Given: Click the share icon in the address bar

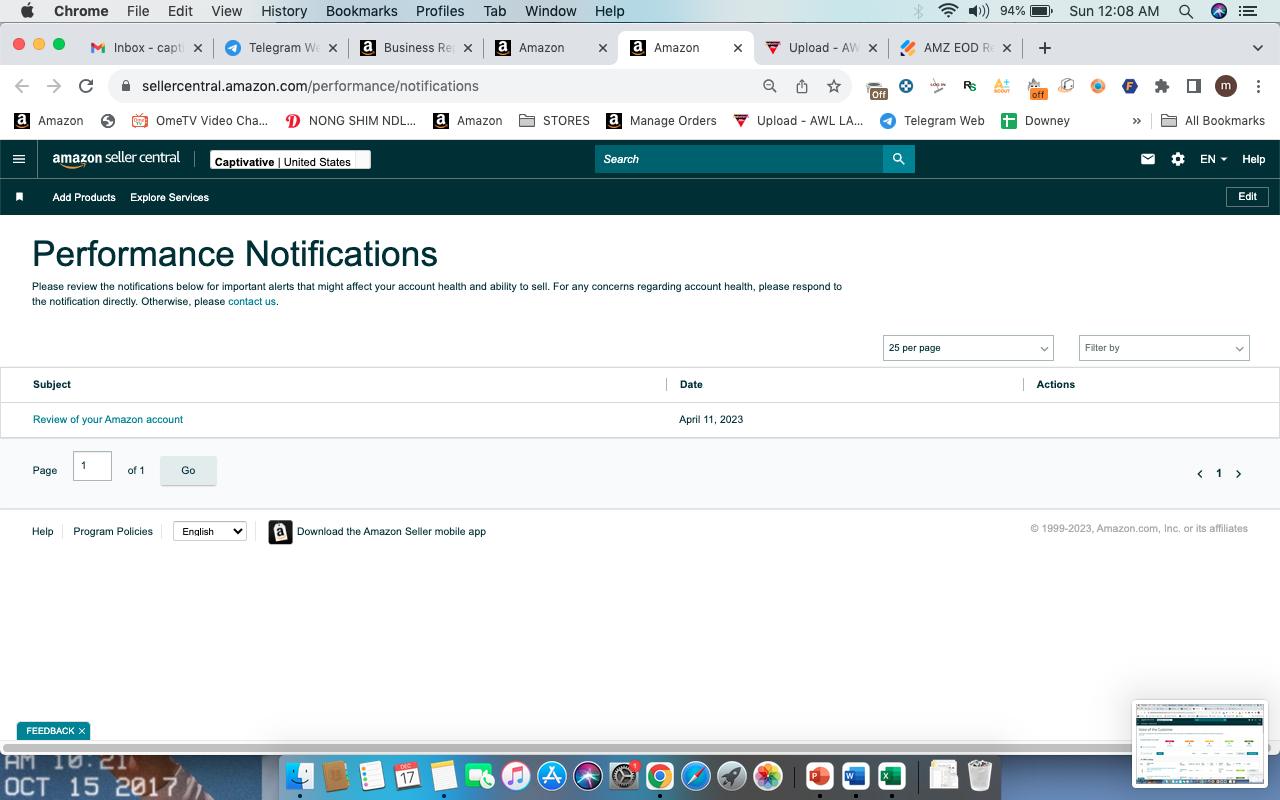Looking at the screenshot, I should (802, 86).
